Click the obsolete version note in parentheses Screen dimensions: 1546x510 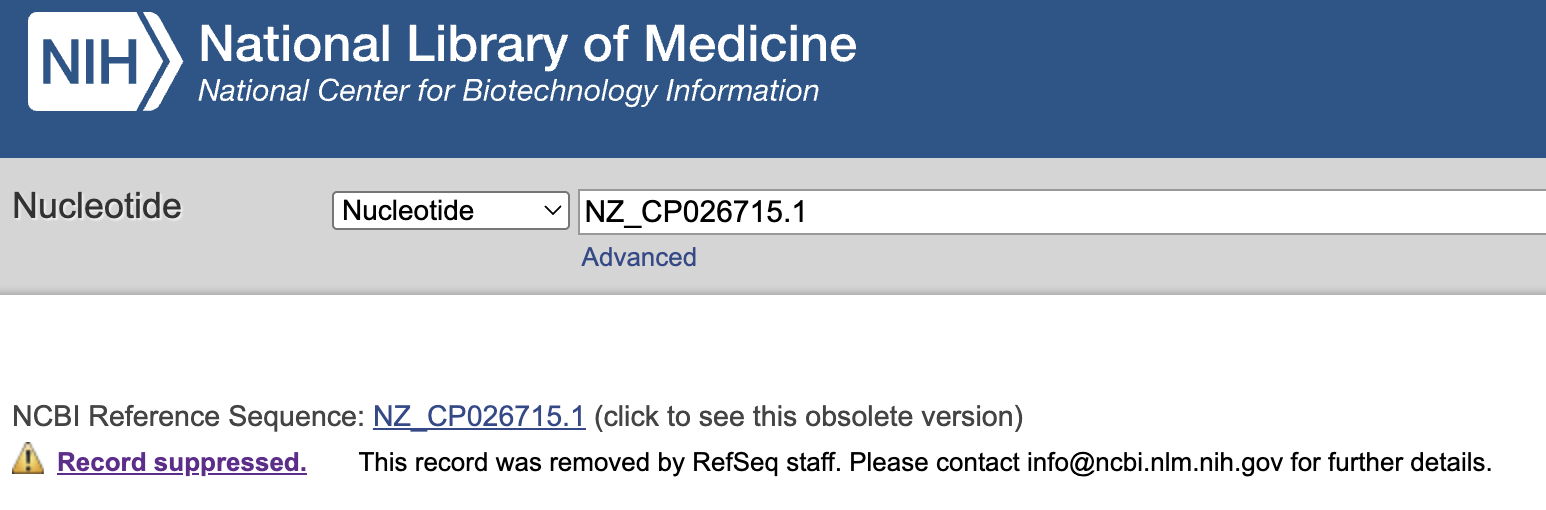pos(809,416)
